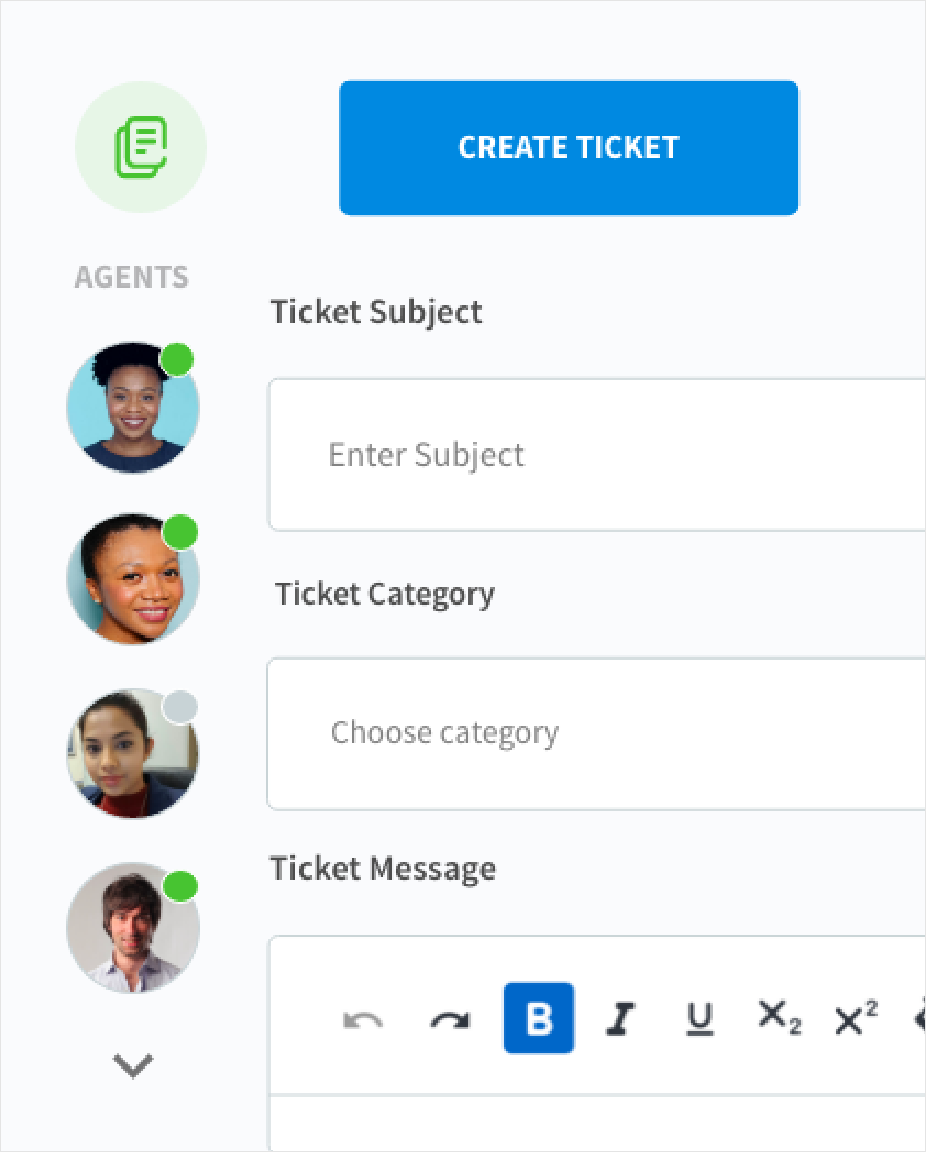Click the partially visible toolbar icon after superscript
Viewport: 926px width, 1152px height.
[x=919, y=1018]
